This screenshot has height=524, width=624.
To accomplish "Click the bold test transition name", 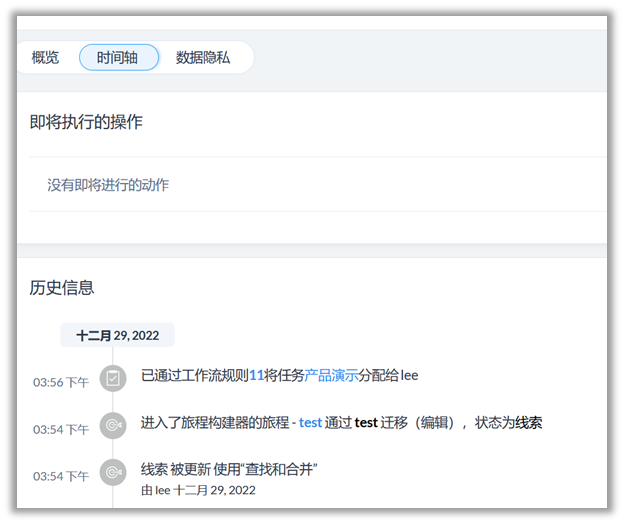I will point(366,423).
